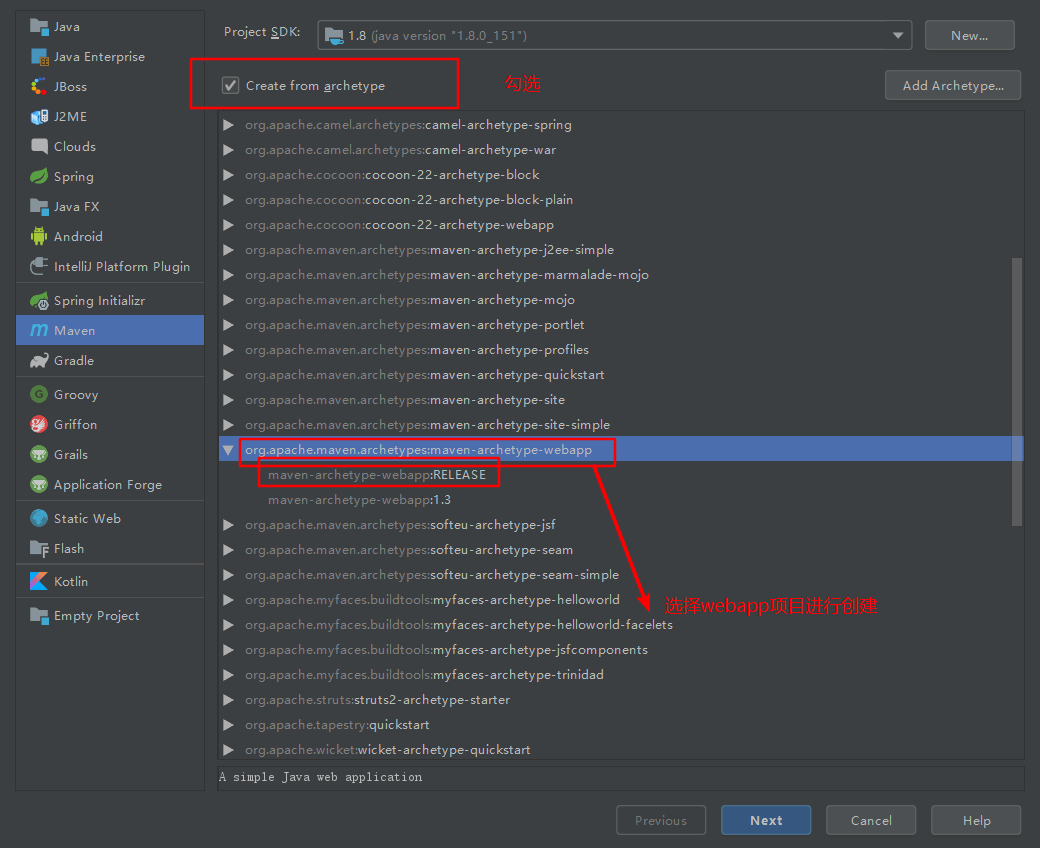1040x848 pixels.
Task: Select the Empty Project icon
Action: pyautogui.click(x=39, y=616)
